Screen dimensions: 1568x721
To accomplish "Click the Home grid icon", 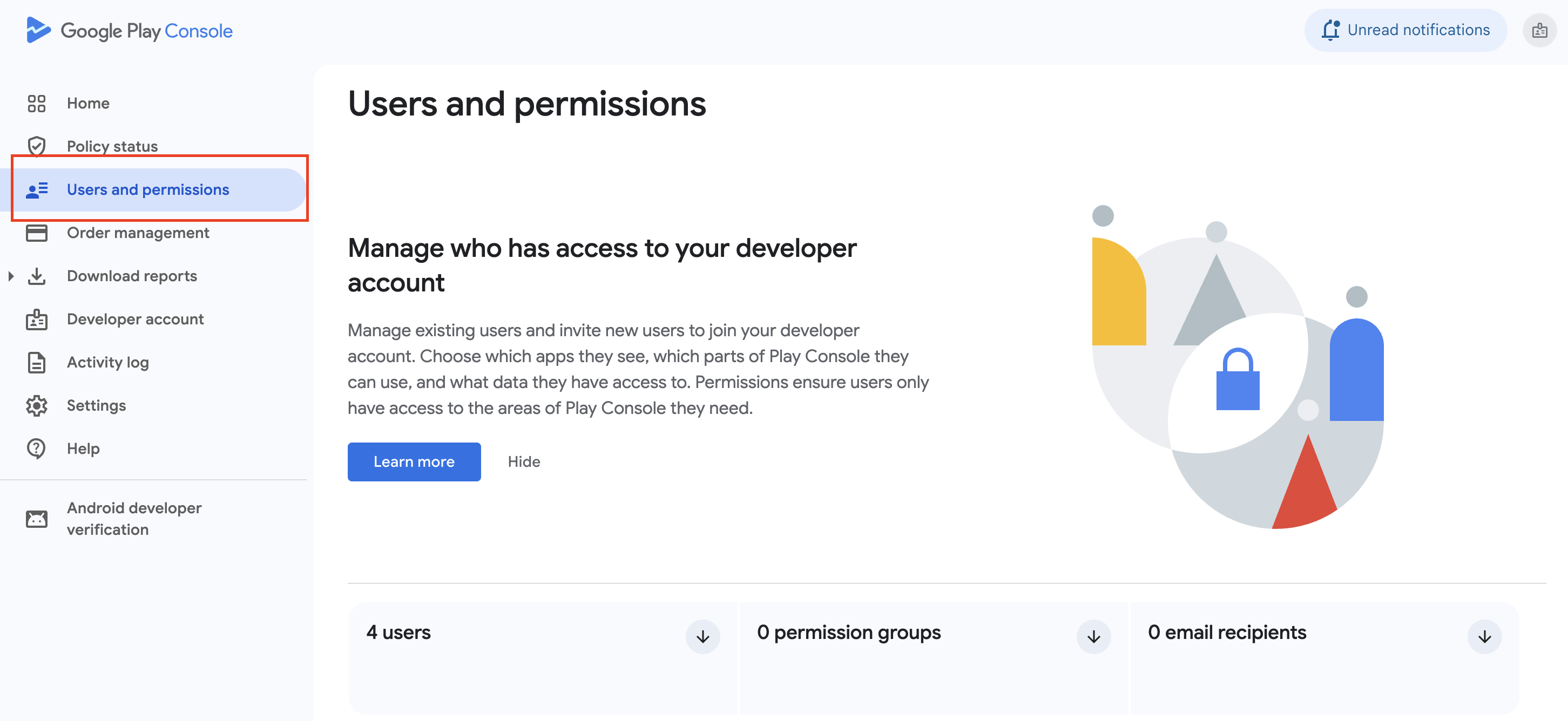I will [37, 104].
